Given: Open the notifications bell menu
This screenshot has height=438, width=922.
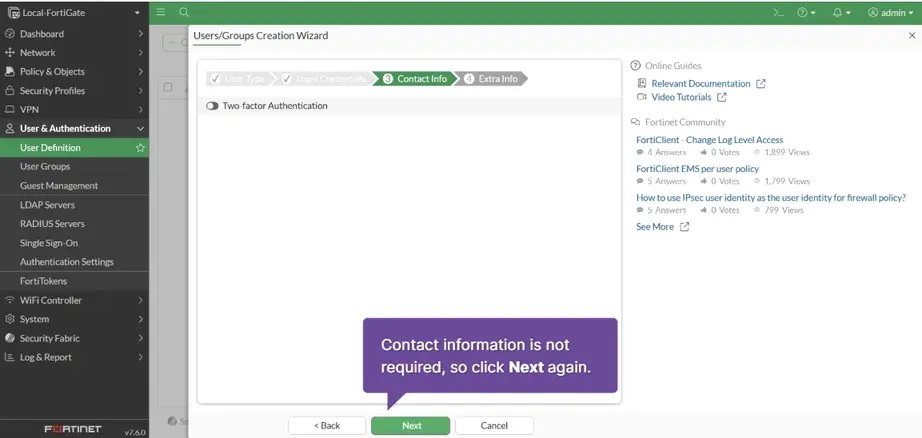Looking at the screenshot, I should coord(842,12).
